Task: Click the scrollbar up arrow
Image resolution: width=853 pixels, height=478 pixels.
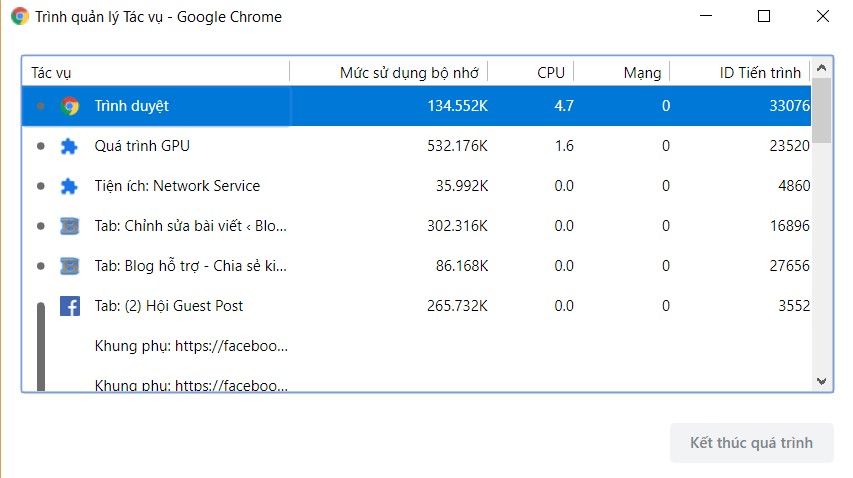Action: click(x=821, y=68)
